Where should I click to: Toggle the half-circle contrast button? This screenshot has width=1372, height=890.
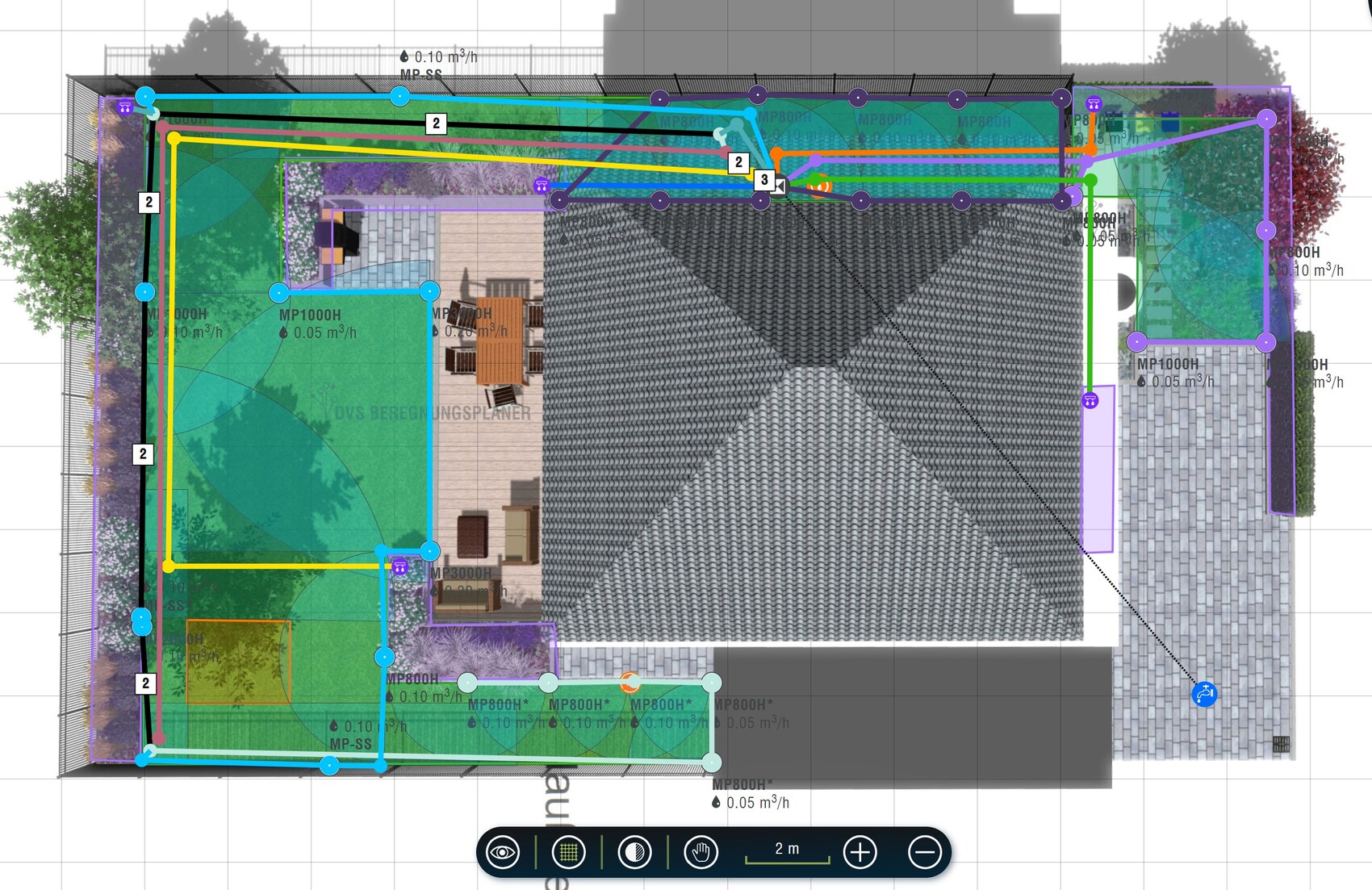click(635, 852)
